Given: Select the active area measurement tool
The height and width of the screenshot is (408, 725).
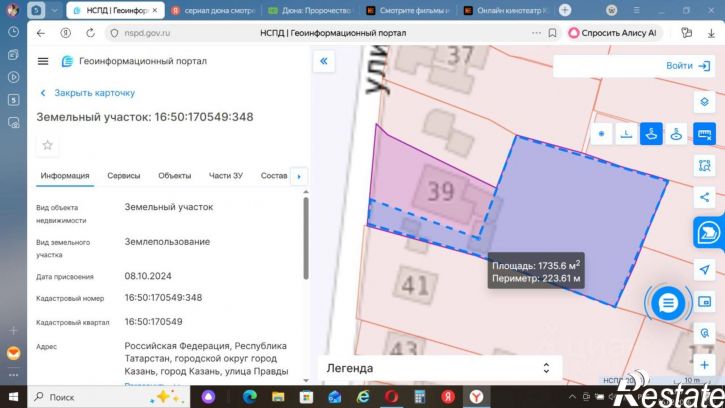Looking at the screenshot, I should pos(651,134).
